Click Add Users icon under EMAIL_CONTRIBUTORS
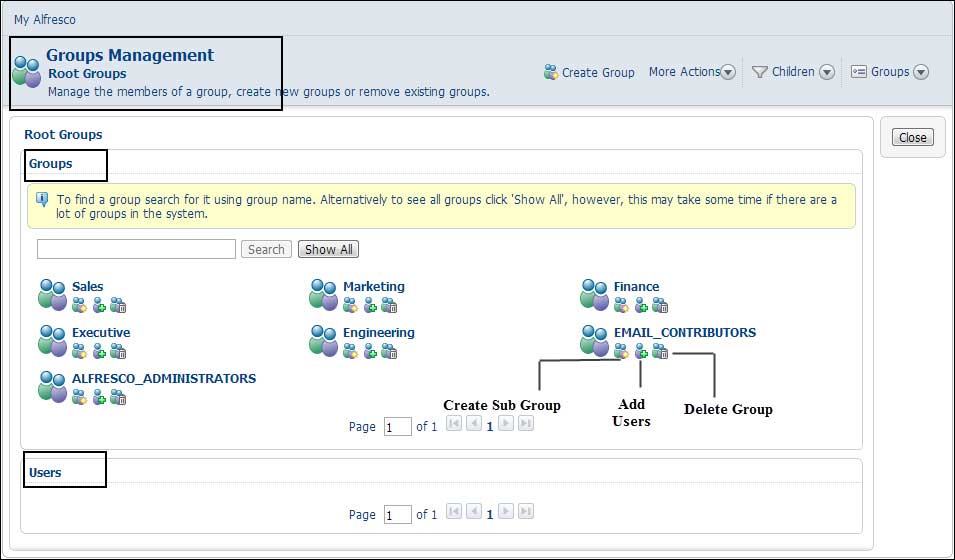This screenshot has width=955, height=560. click(x=641, y=352)
